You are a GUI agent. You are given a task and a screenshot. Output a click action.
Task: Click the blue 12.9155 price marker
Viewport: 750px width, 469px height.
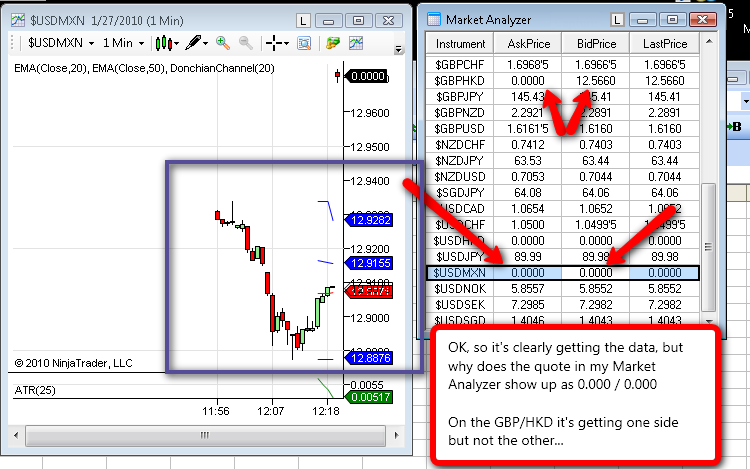pos(369,263)
